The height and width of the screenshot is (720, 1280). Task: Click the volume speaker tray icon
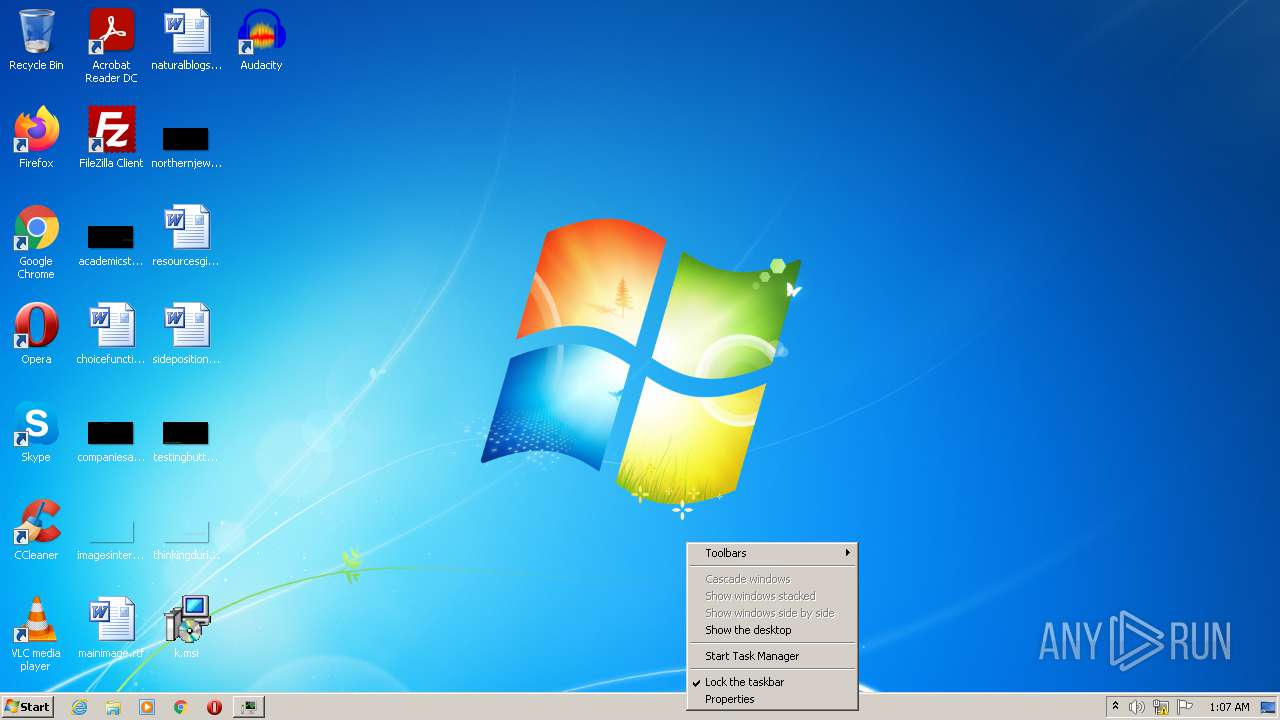1137,707
